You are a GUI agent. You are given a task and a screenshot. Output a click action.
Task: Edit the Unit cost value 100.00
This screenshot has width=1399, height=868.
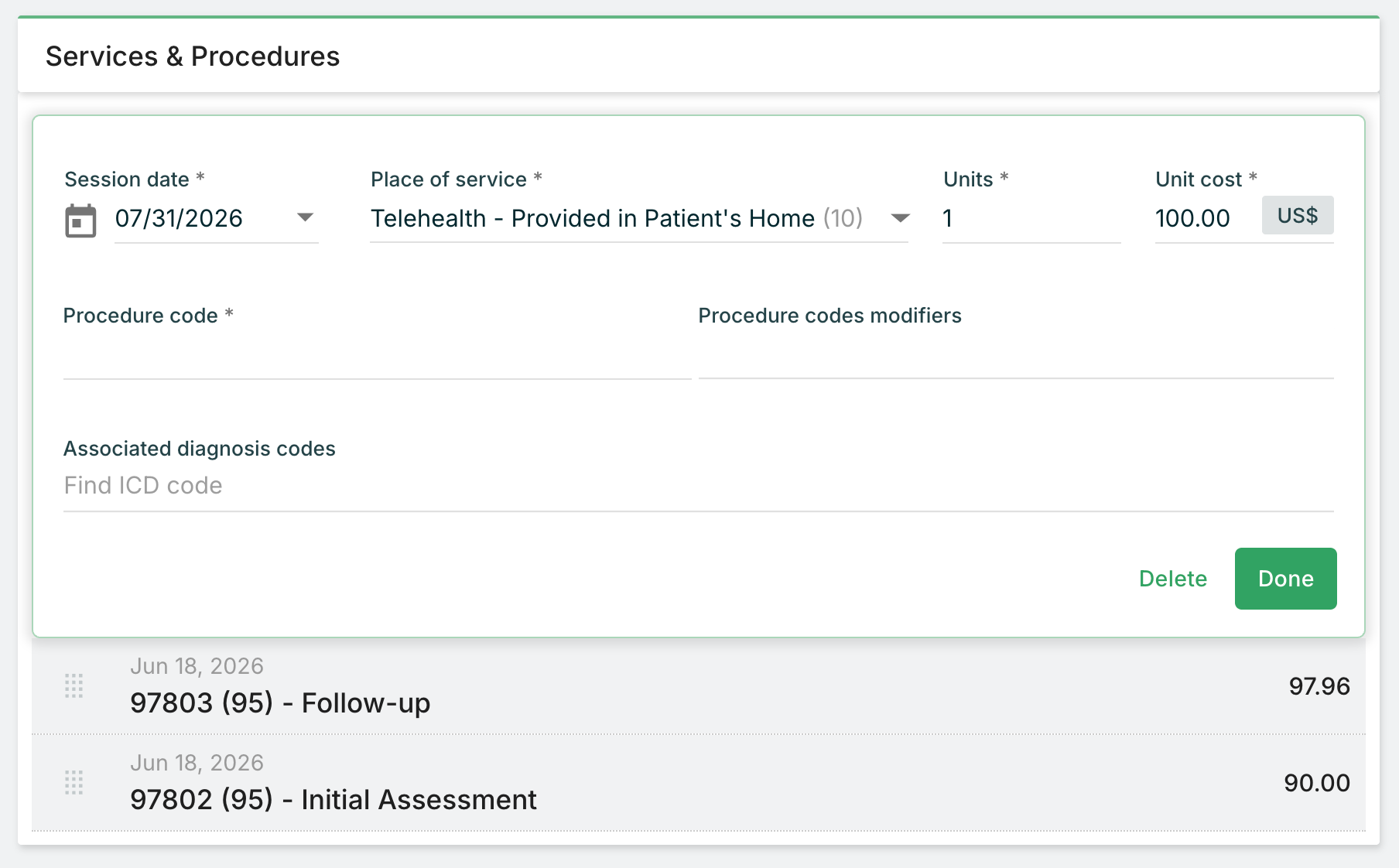pyautogui.click(x=1206, y=219)
